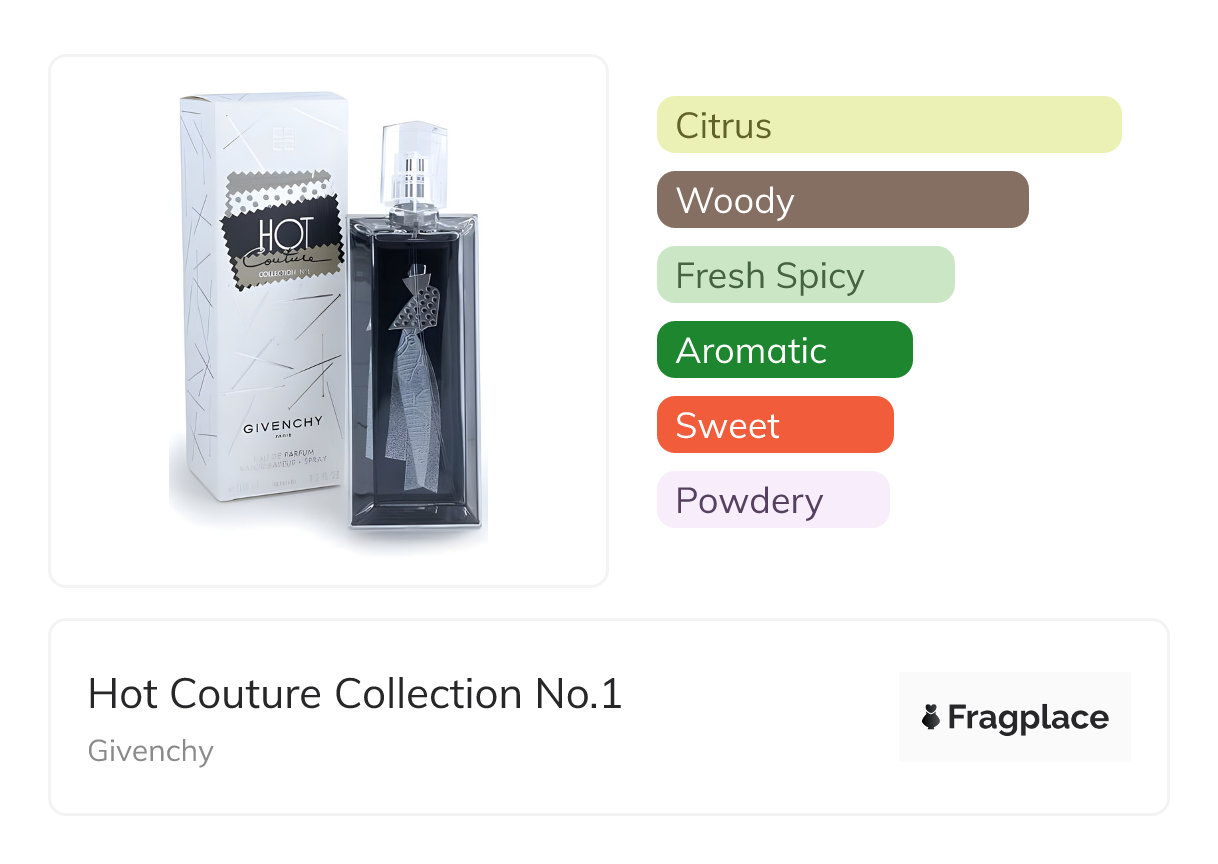Screen dimensions: 1218x864
Task: Click the Fragplace bottle icon in logo
Action: pos(931,717)
